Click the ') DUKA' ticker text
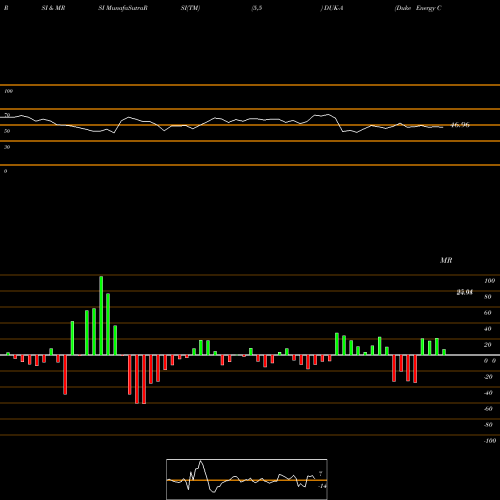500x500 pixels. 332,8
